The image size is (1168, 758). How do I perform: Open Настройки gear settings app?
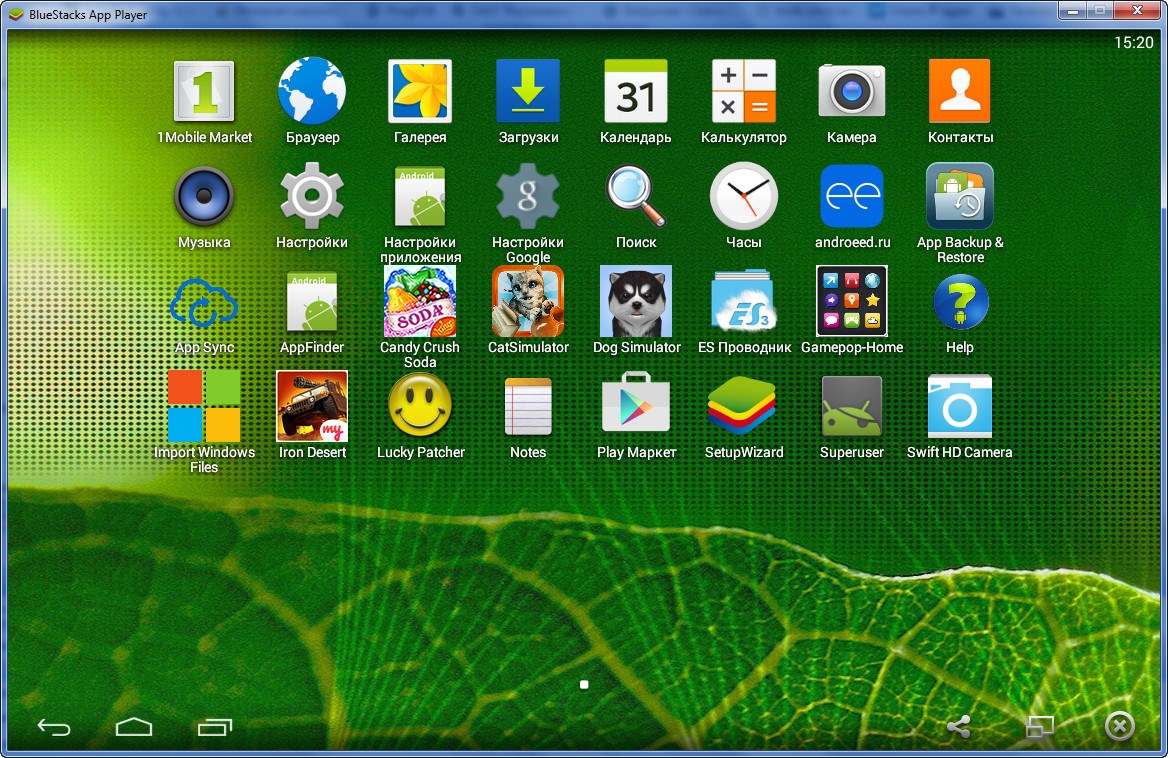312,197
